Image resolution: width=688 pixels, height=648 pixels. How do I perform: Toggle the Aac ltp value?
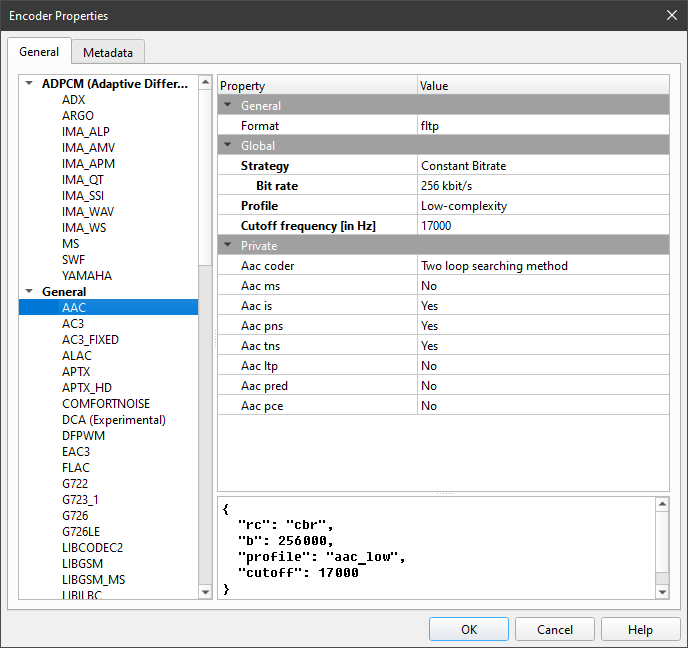click(542, 366)
